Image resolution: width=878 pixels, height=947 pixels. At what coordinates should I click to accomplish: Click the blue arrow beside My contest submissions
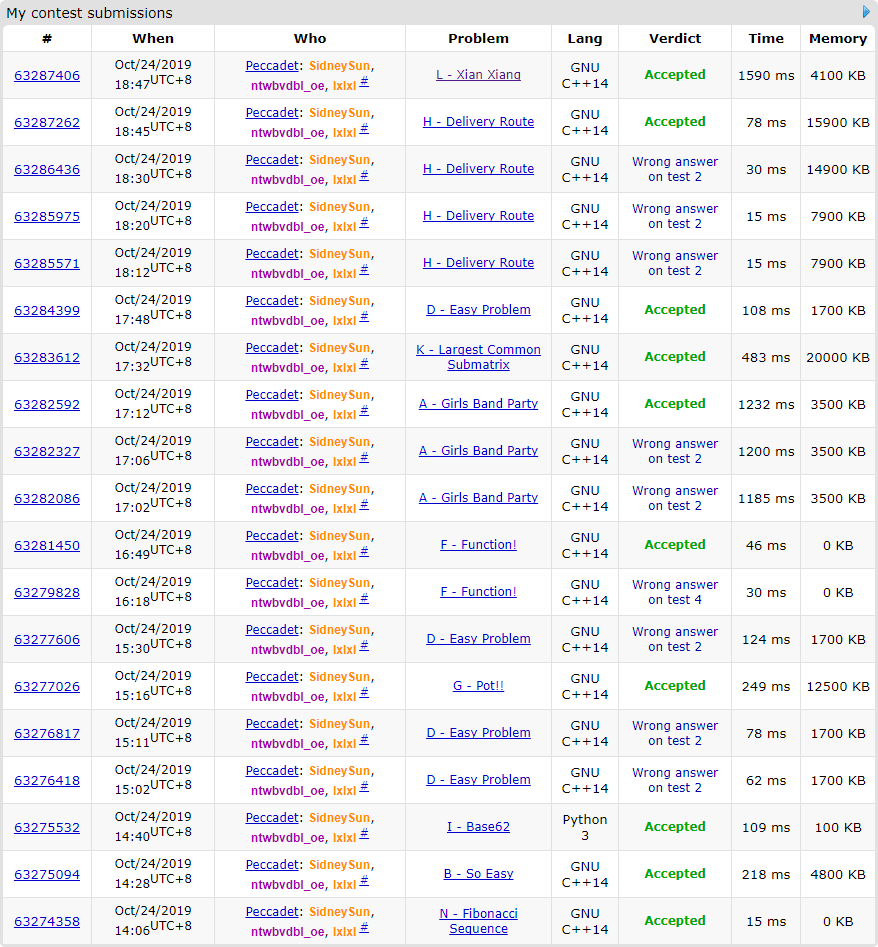pyautogui.click(x=866, y=12)
